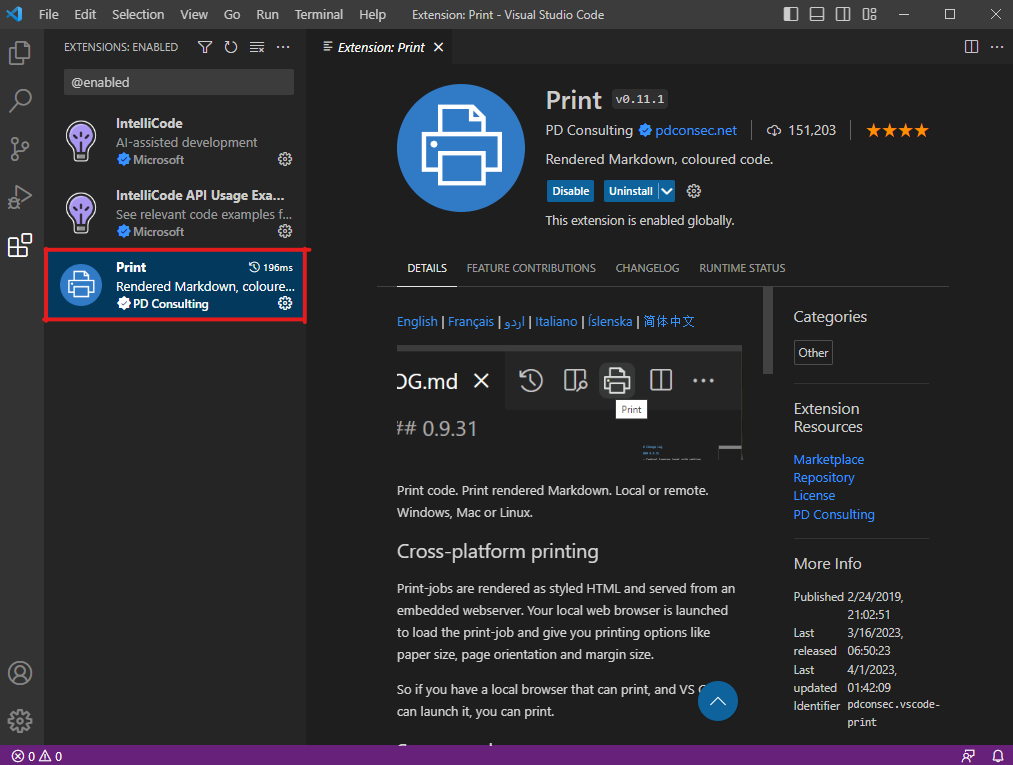Open the extensions views and more actions menu
Screen dimensions: 1013x765
tap(283, 47)
